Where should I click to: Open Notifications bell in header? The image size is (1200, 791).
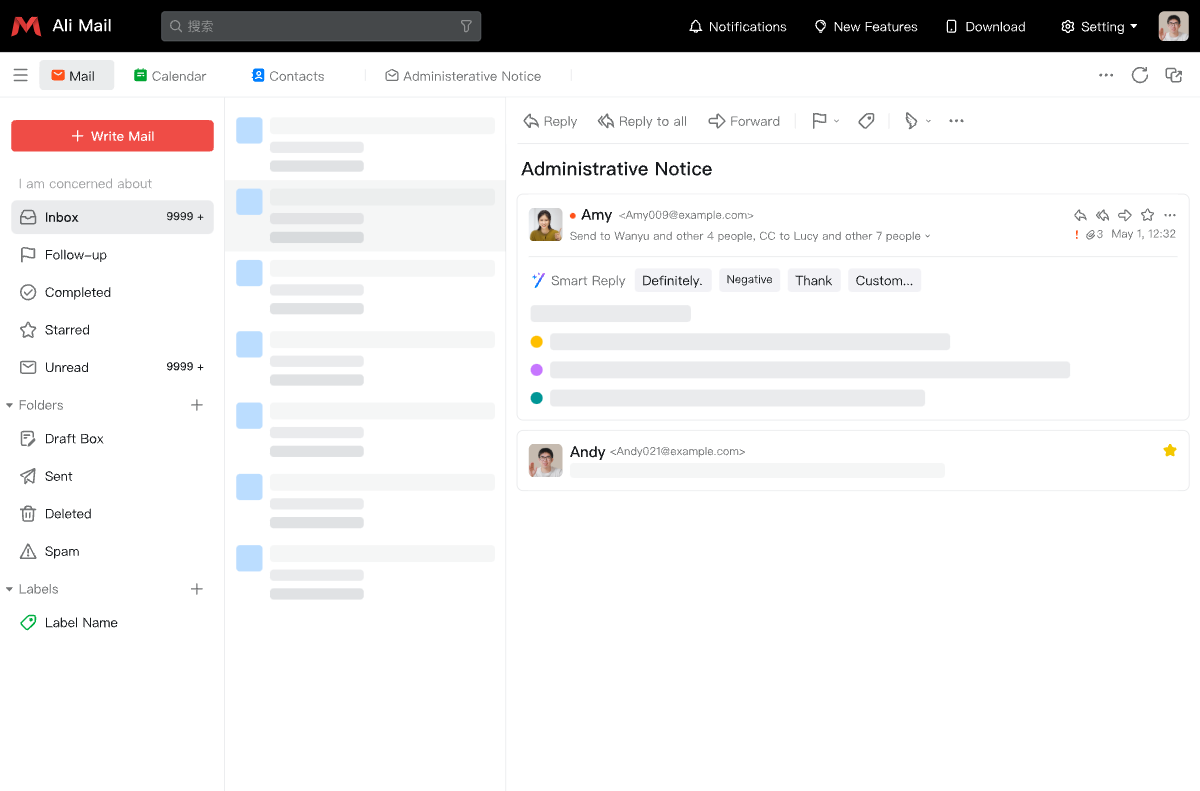point(737,27)
